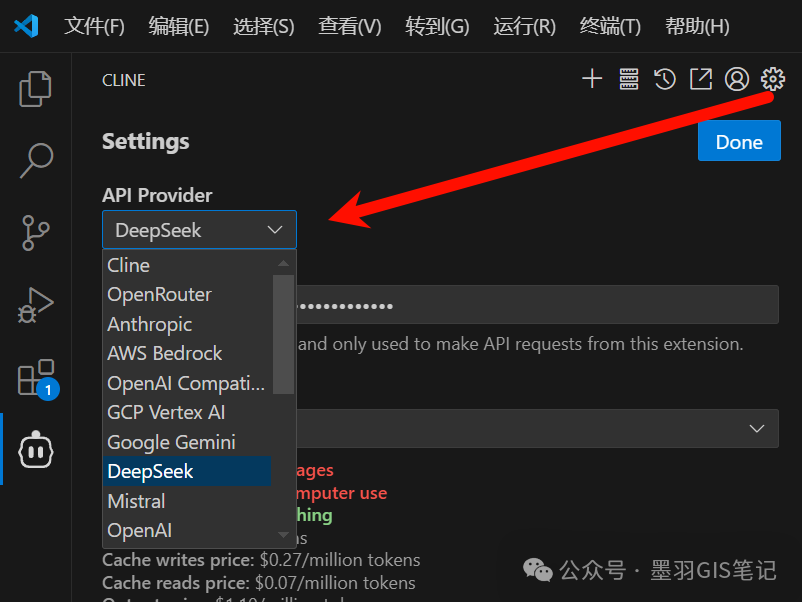802x602 pixels.
Task: Open the Source Control view
Action: 35,232
